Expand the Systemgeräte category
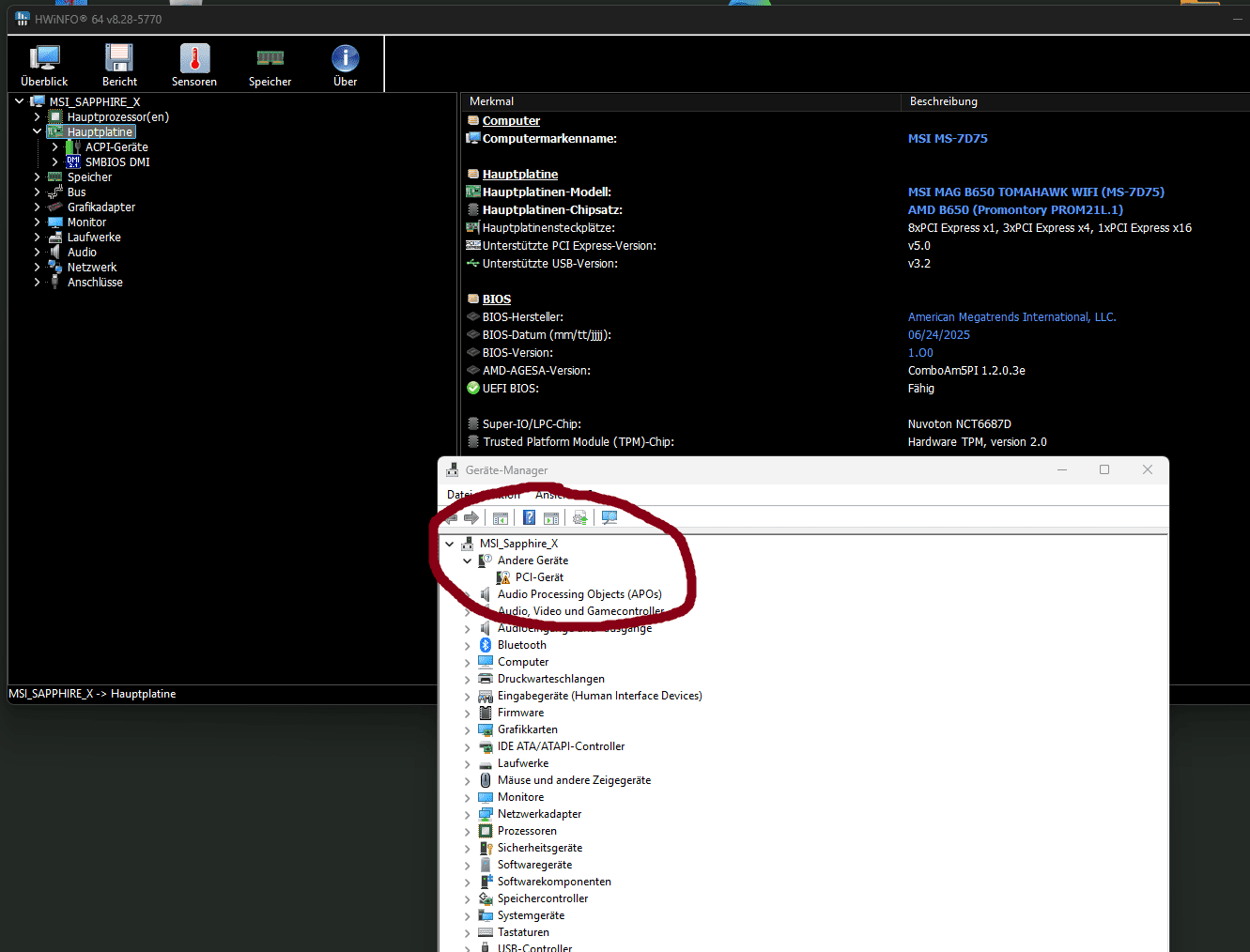Screen dimensions: 1250x952 467,915
